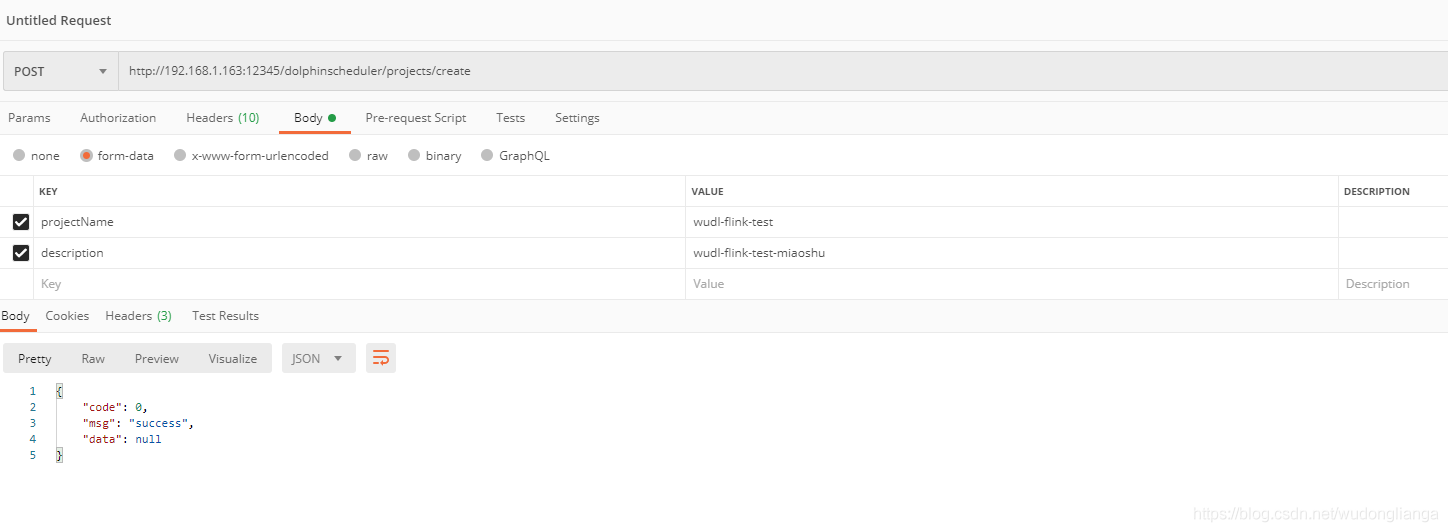Screen dimensions: 1448x532
Task: Switch to the Authorization tab
Action: 118,118
